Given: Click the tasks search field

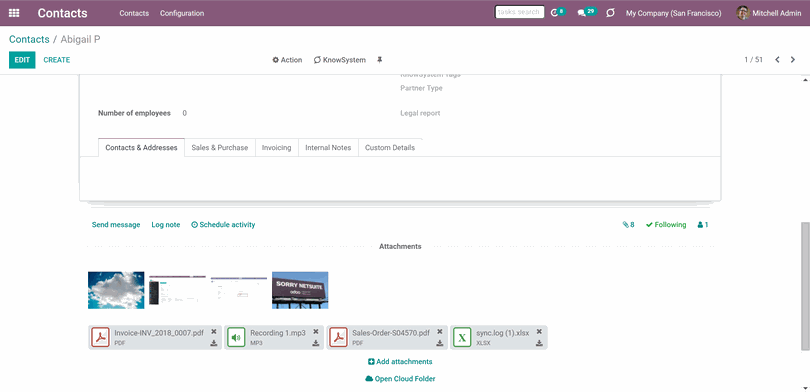Looking at the screenshot, I should (519, 12).
